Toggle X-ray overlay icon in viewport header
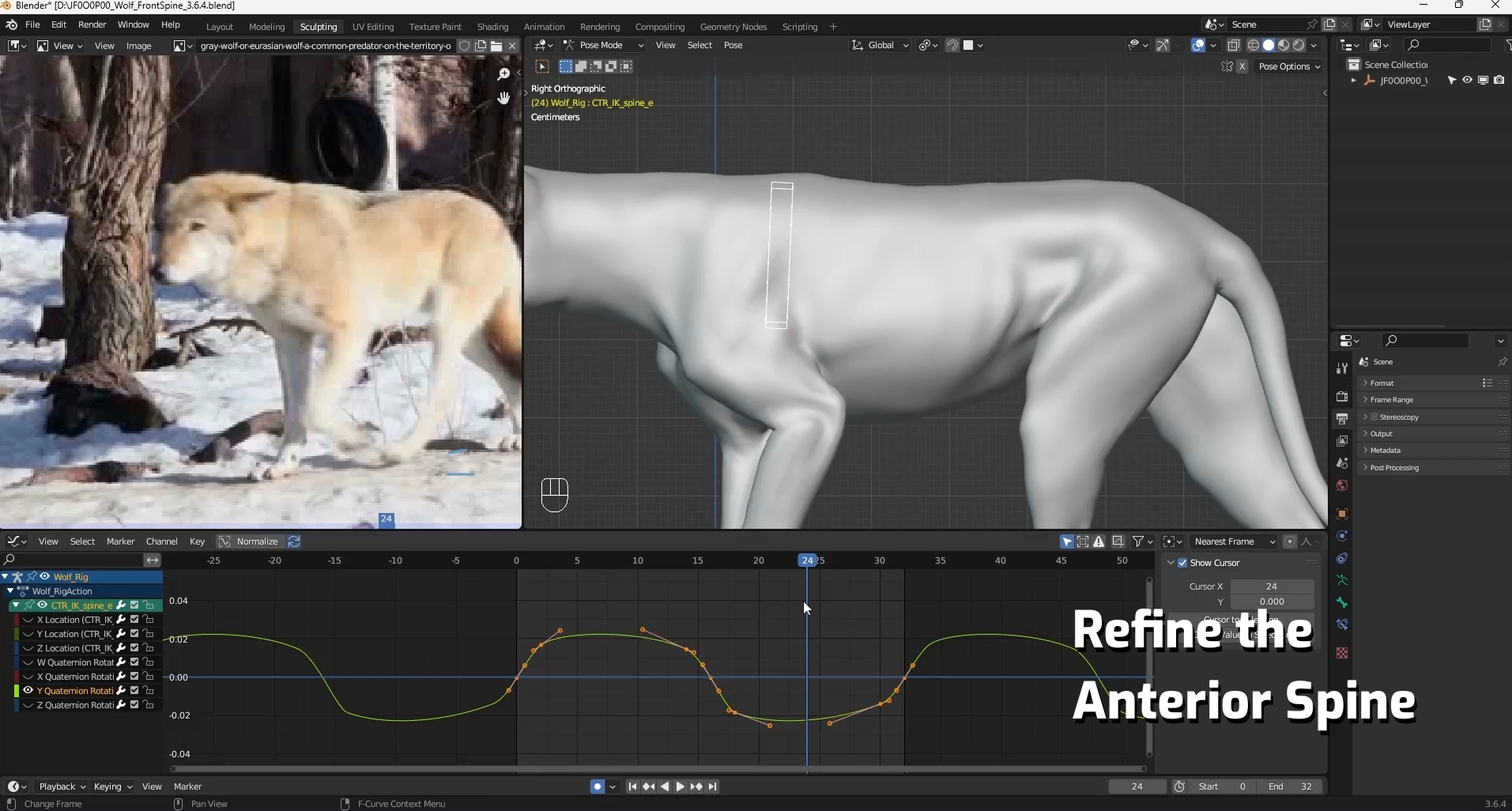The height and width of the screenshot is (811, 1512). [1233, 45]
